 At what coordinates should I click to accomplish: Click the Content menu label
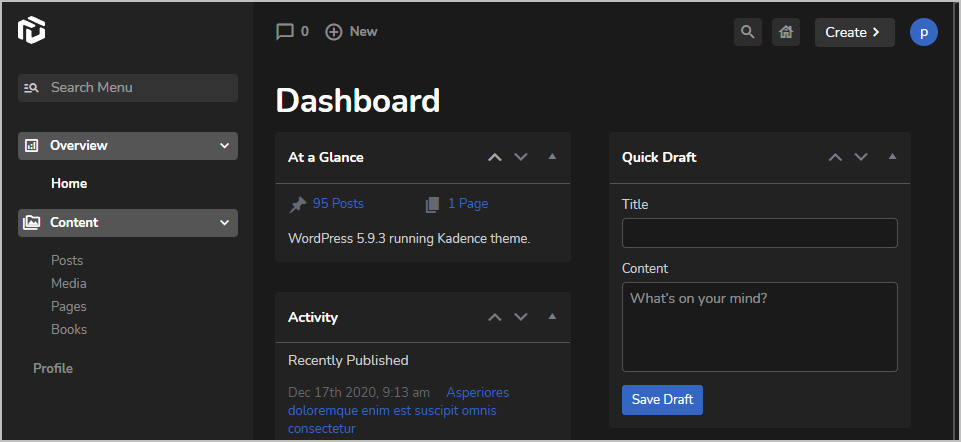[74, 223]
